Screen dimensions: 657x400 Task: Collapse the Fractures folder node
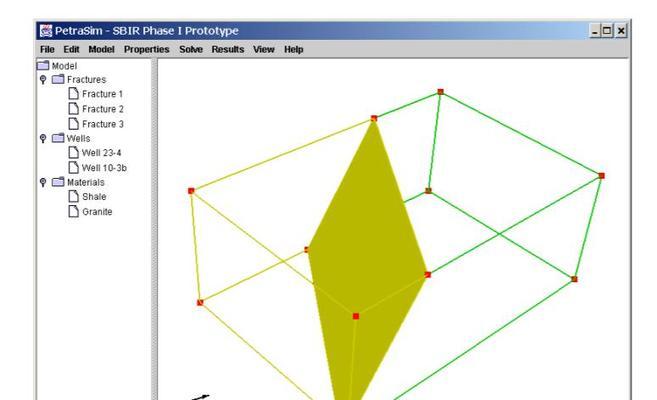[x=43, y=80]
